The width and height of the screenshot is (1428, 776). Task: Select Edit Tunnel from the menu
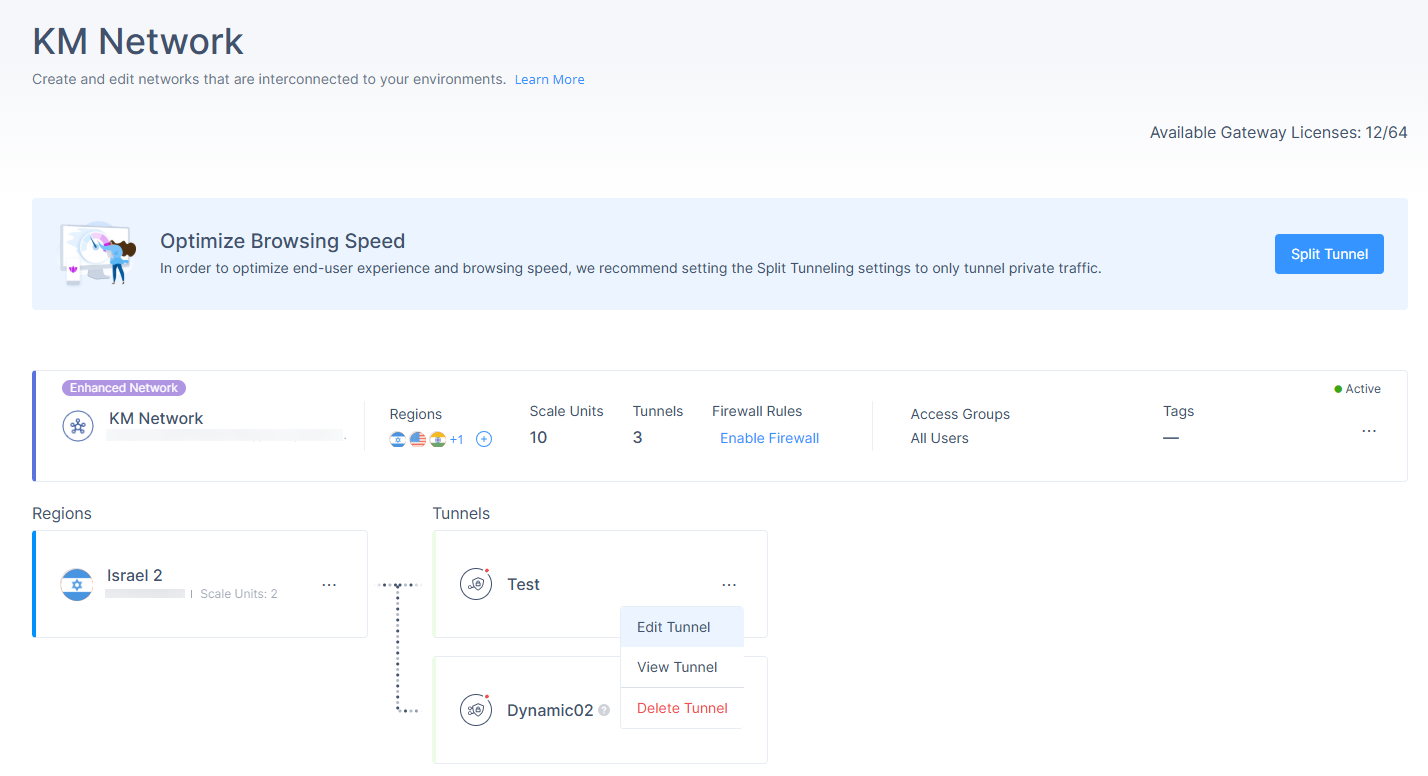(x=674, y=627)
